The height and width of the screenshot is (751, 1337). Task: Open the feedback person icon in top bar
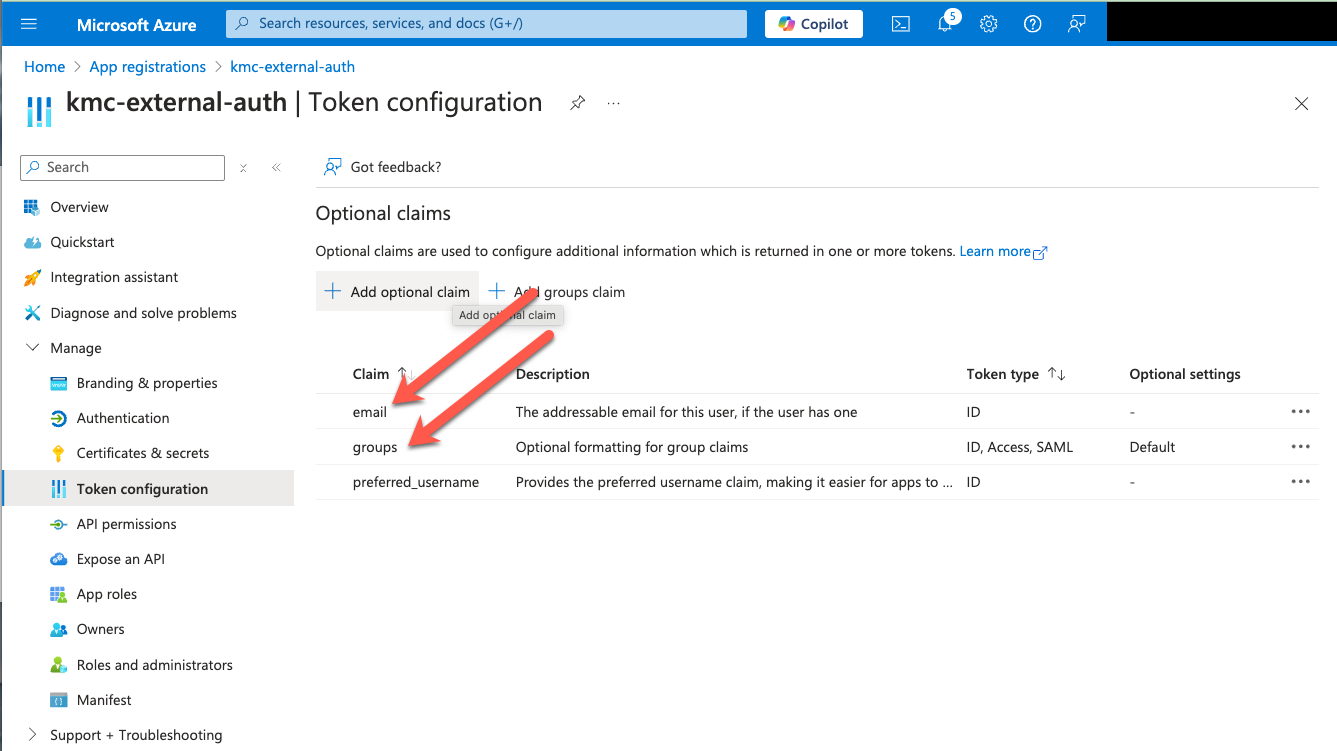click(1076, 23)
